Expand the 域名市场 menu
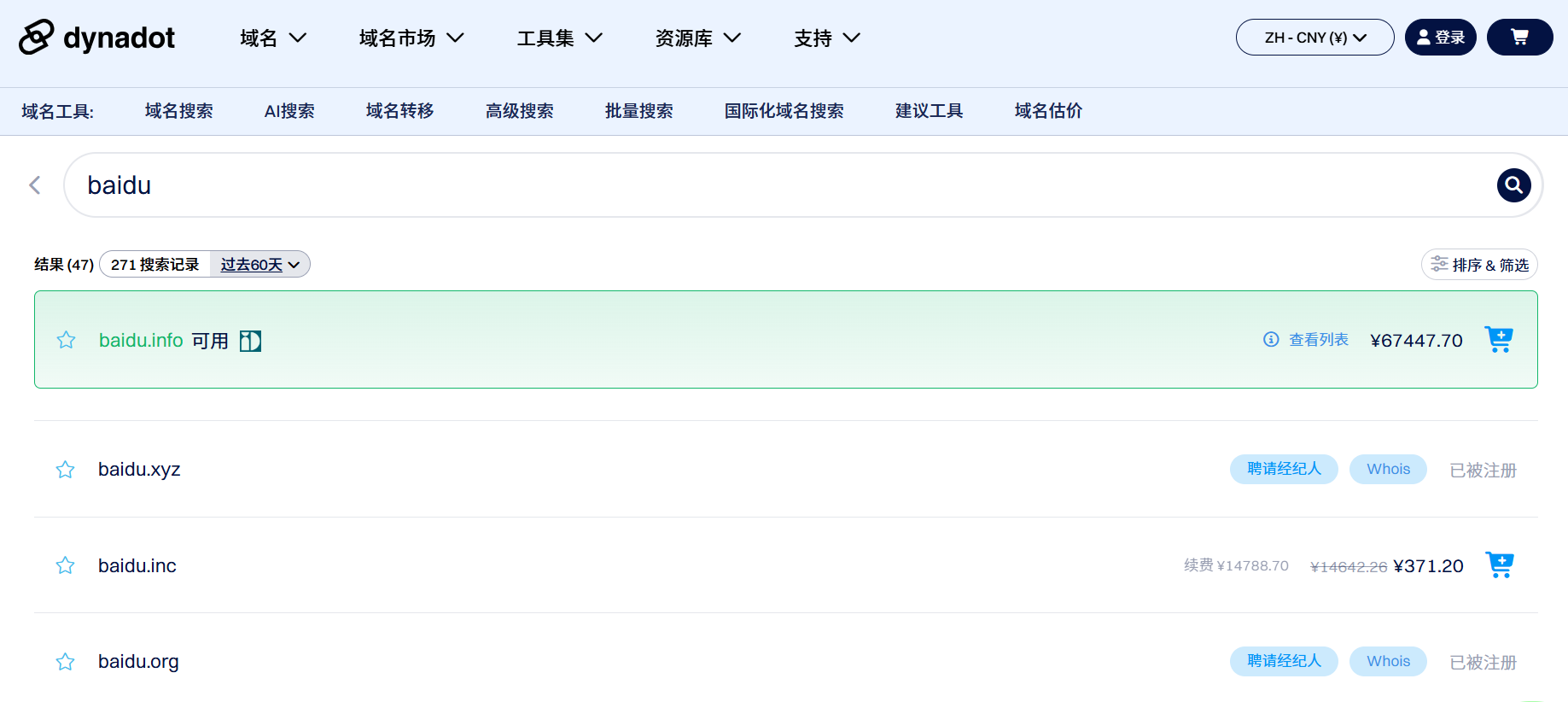 pos(411,38)
